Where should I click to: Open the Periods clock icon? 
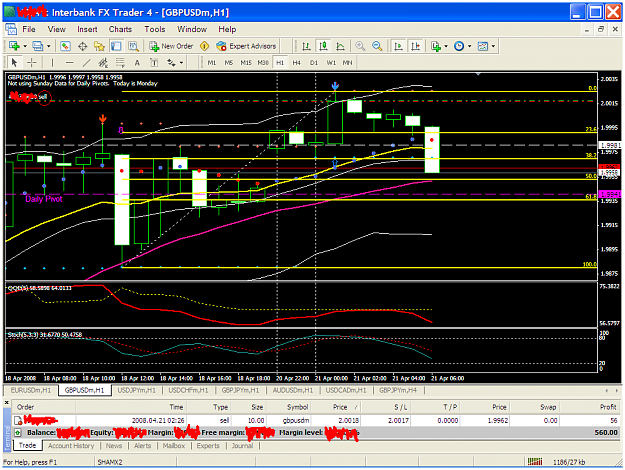pos(459,46)
